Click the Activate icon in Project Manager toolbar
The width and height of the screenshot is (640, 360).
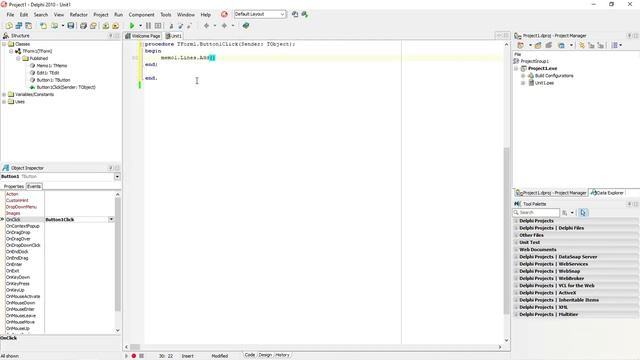(520, 45)
